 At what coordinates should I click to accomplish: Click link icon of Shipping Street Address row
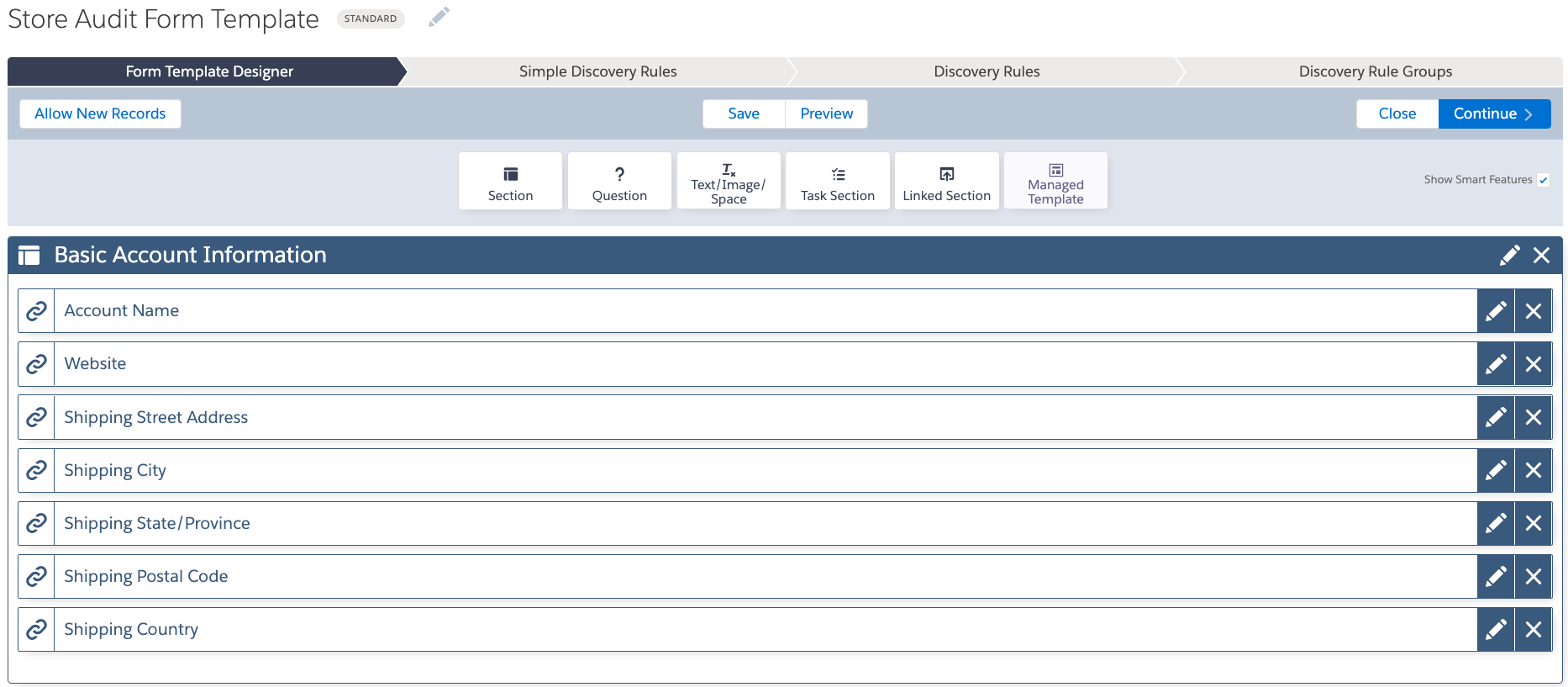(x=36, y=417)
